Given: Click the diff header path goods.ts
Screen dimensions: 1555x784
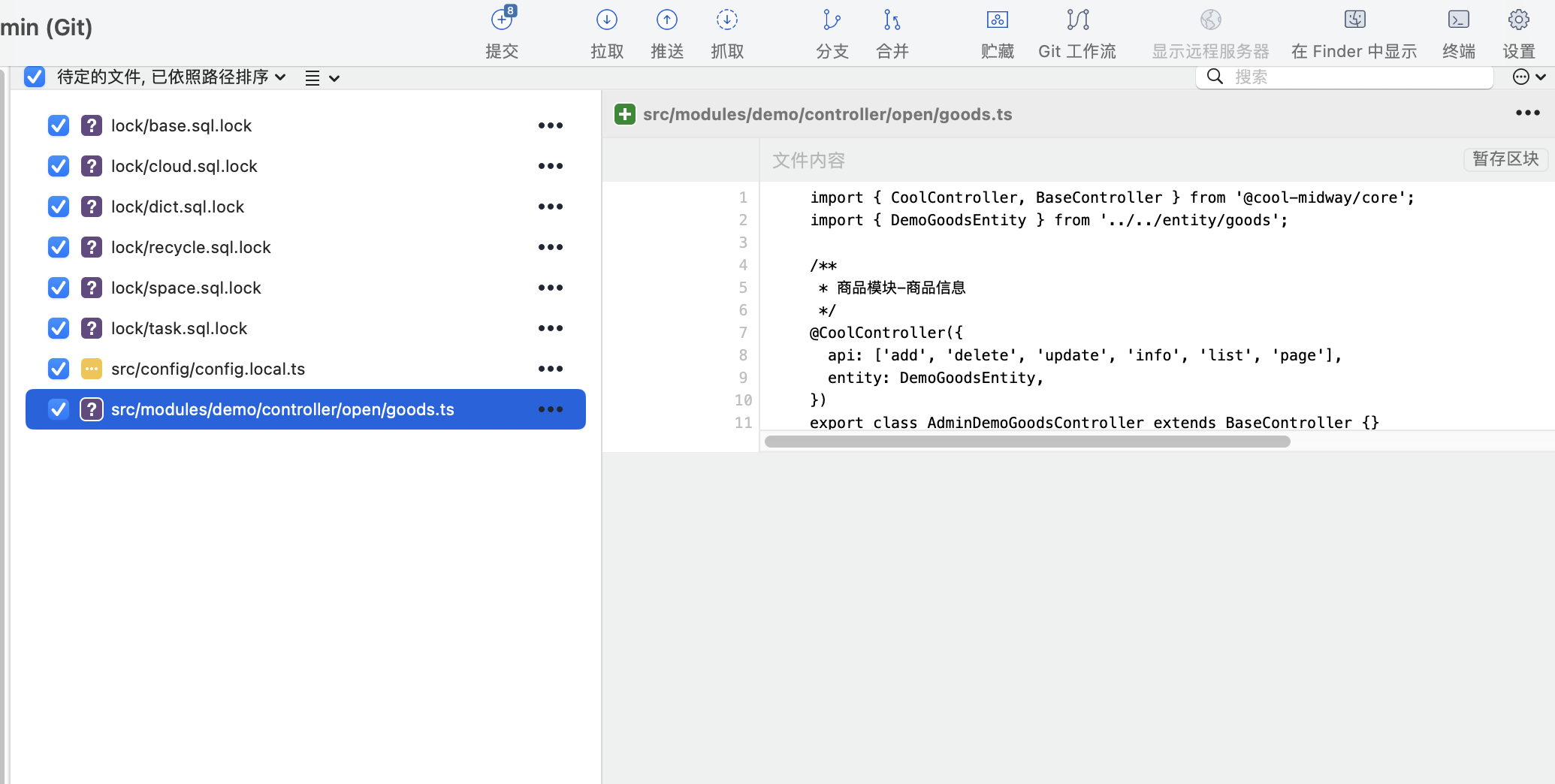Looking at the screenshot, I should tap(828, 114).
